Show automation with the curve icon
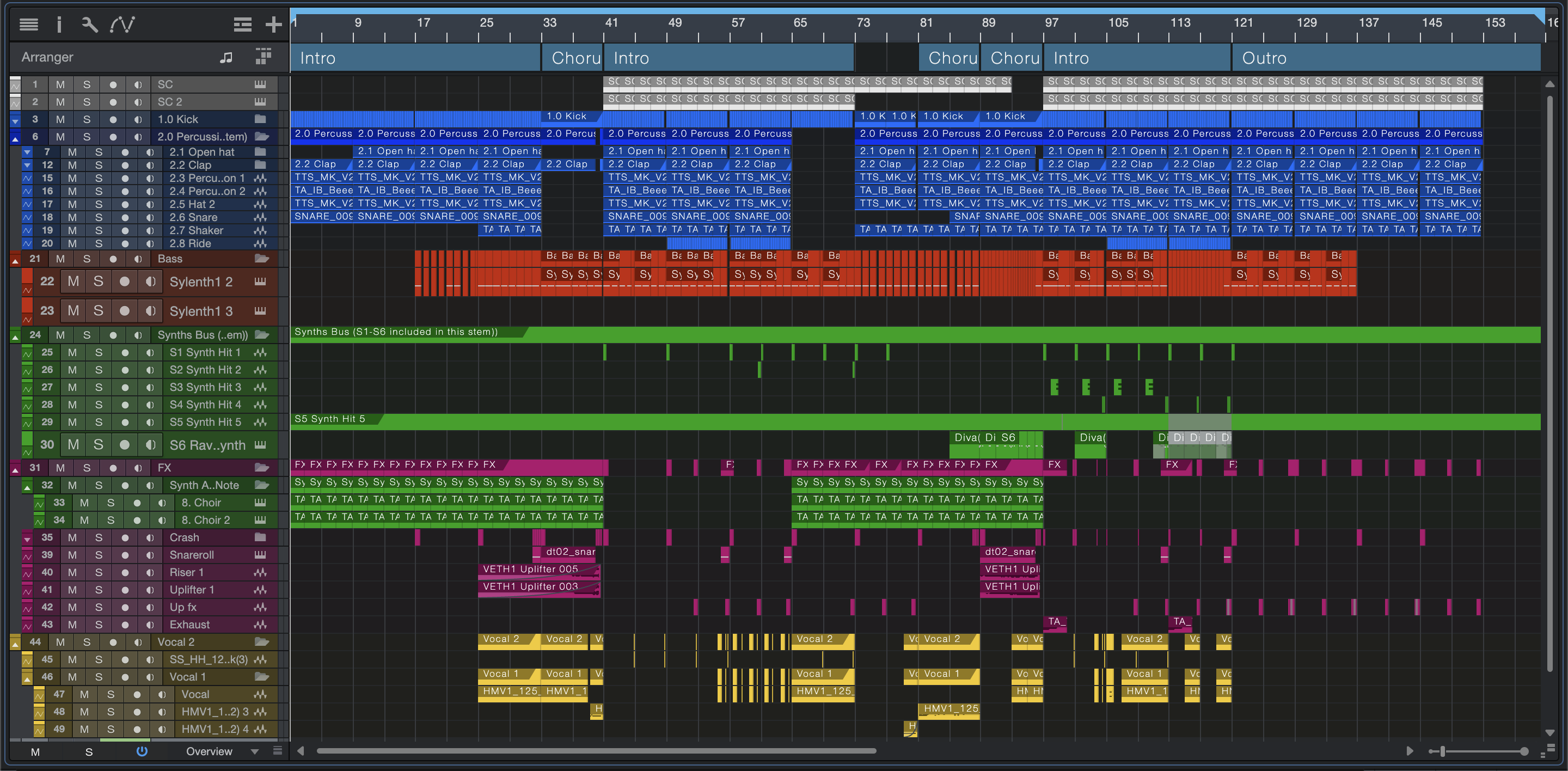 tap(122, 25)
